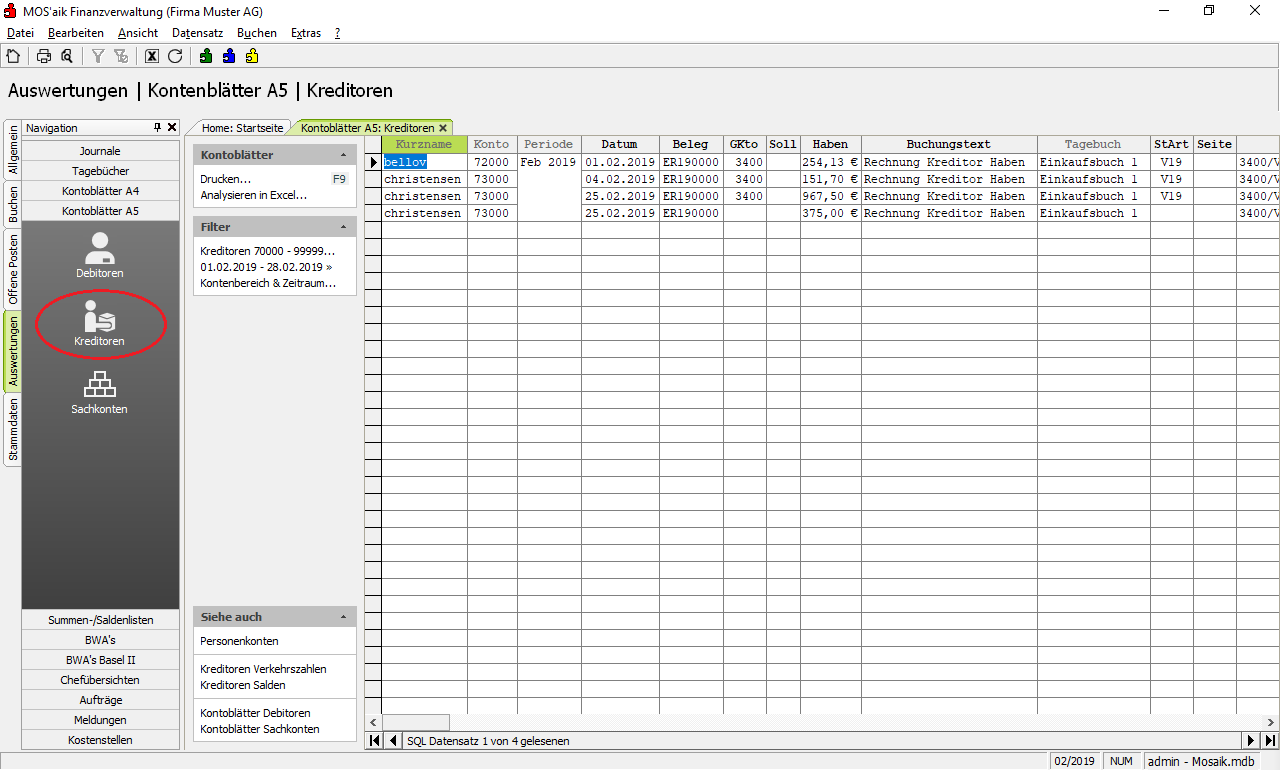
Task: Open the Kreditoren Salden link
Action: pos(242,685)
